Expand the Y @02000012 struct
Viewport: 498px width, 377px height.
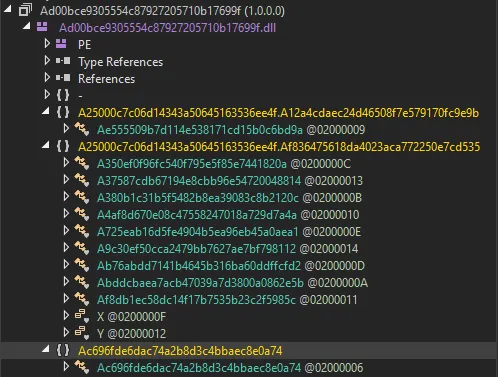[66, 332]
